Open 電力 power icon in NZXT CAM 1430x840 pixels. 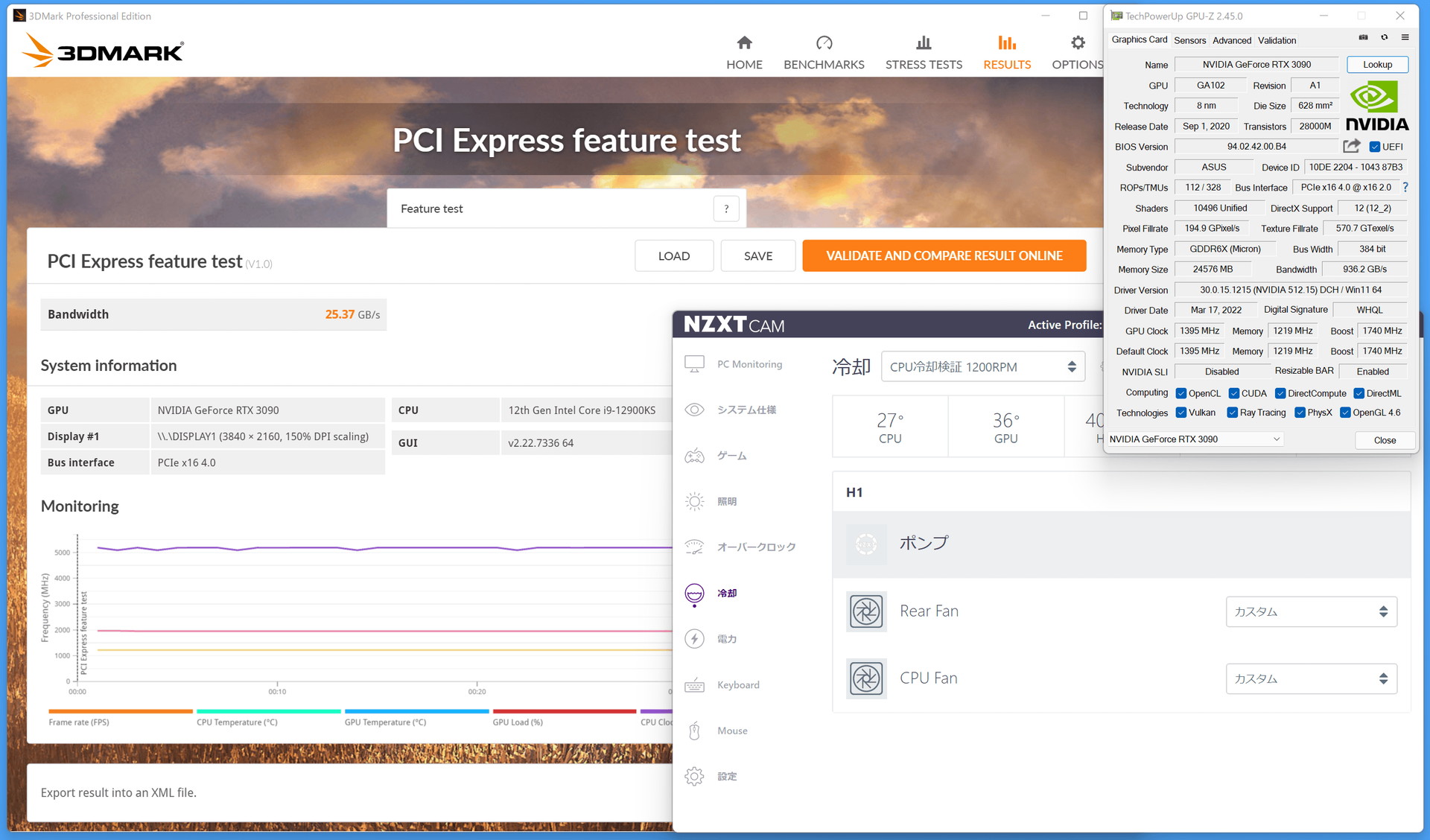pyautogui.click(x=694, y=639)
